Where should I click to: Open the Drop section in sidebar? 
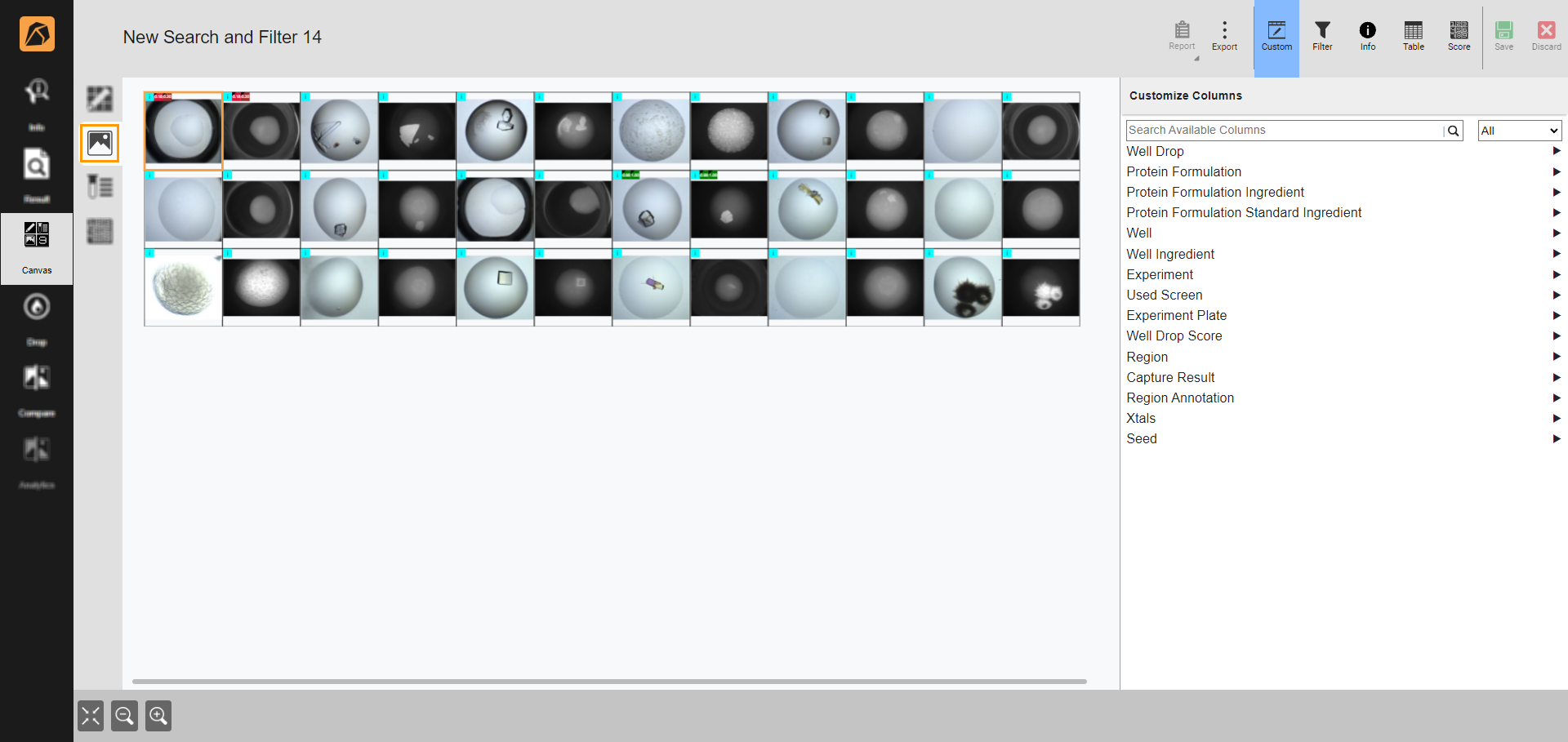(37, 319)
